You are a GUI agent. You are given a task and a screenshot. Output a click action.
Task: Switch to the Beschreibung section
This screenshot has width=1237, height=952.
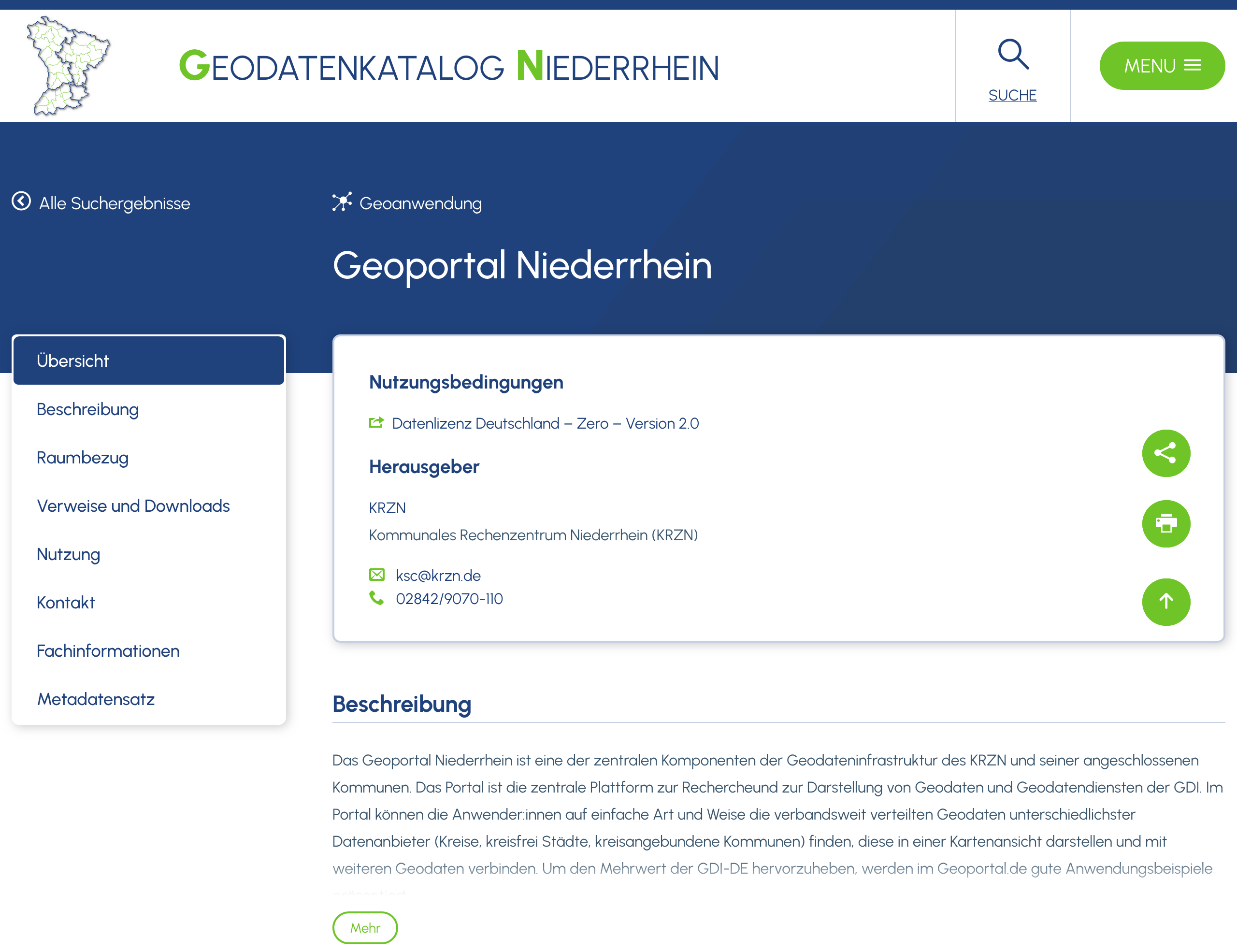point(88,409)
